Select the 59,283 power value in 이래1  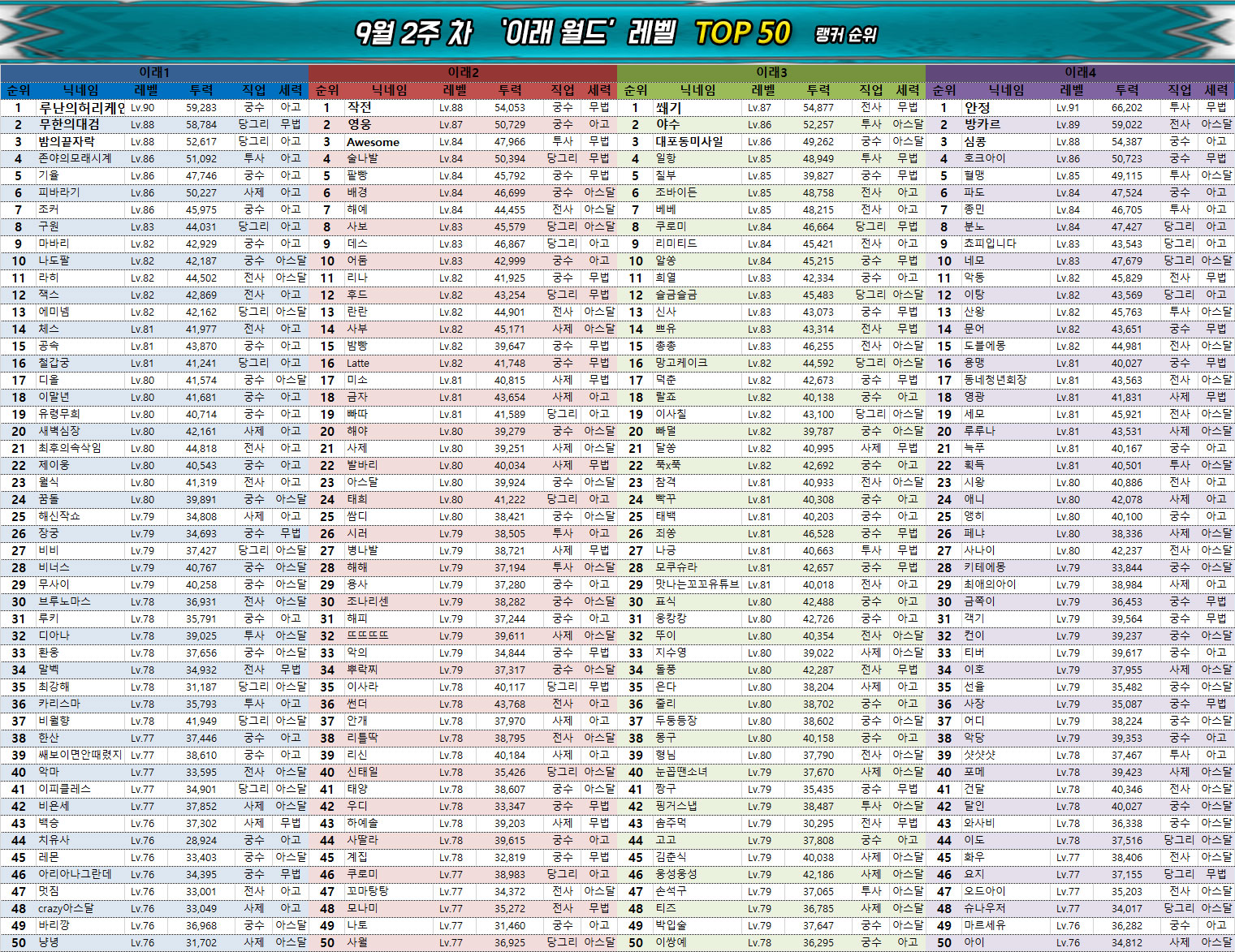(201, 108)
